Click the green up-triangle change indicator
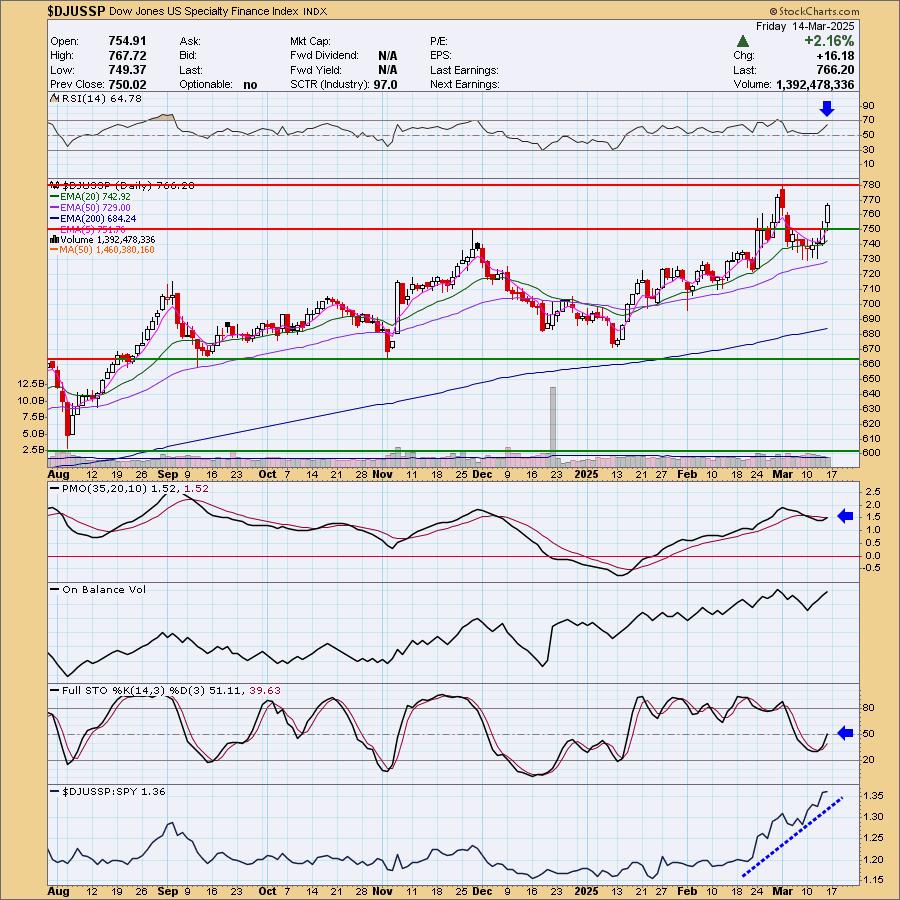 [743, 41]
